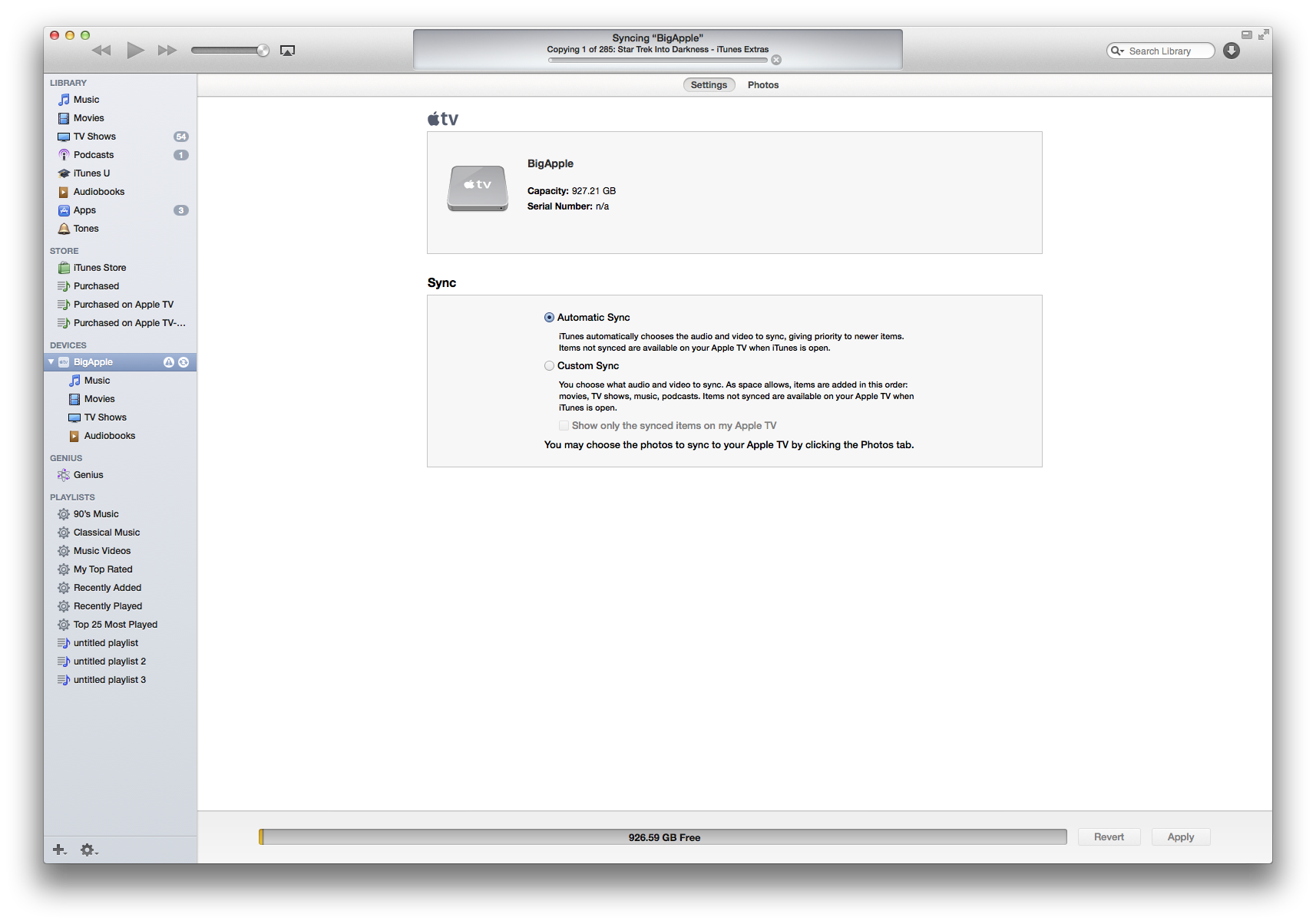Viewport: 1316px width, 924px height.
Task: Open the Recently Played playlist
Action: (x=120, y=606)
